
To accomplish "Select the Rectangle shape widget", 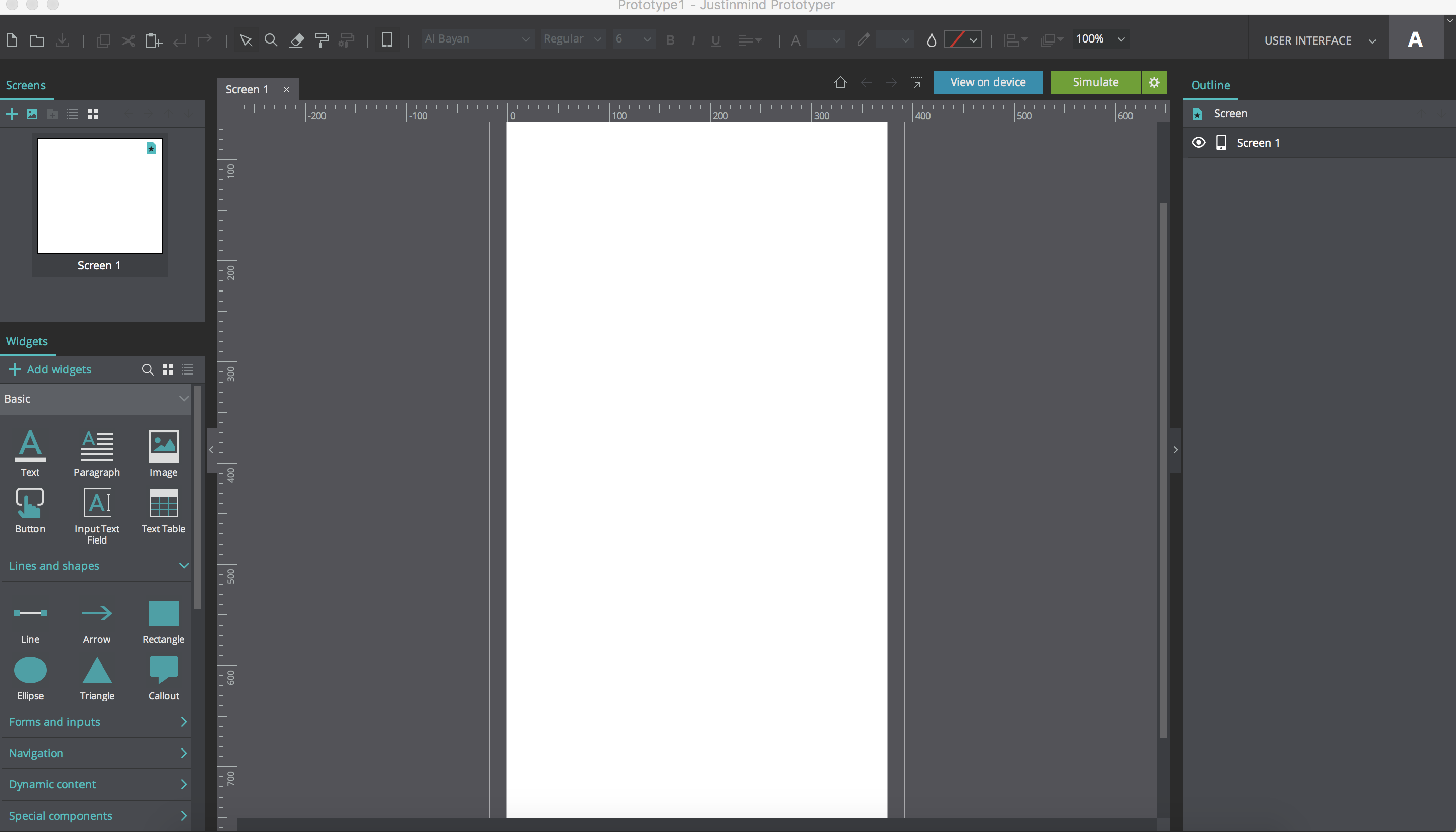I will pos(164,614).
